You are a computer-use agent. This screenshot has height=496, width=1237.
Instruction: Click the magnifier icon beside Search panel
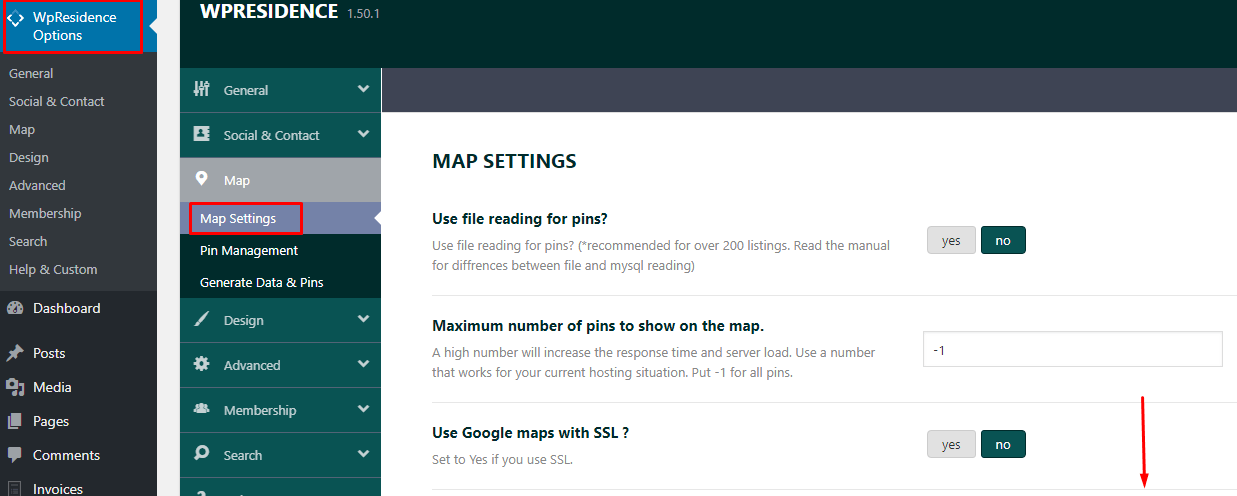tap(201, 454)
